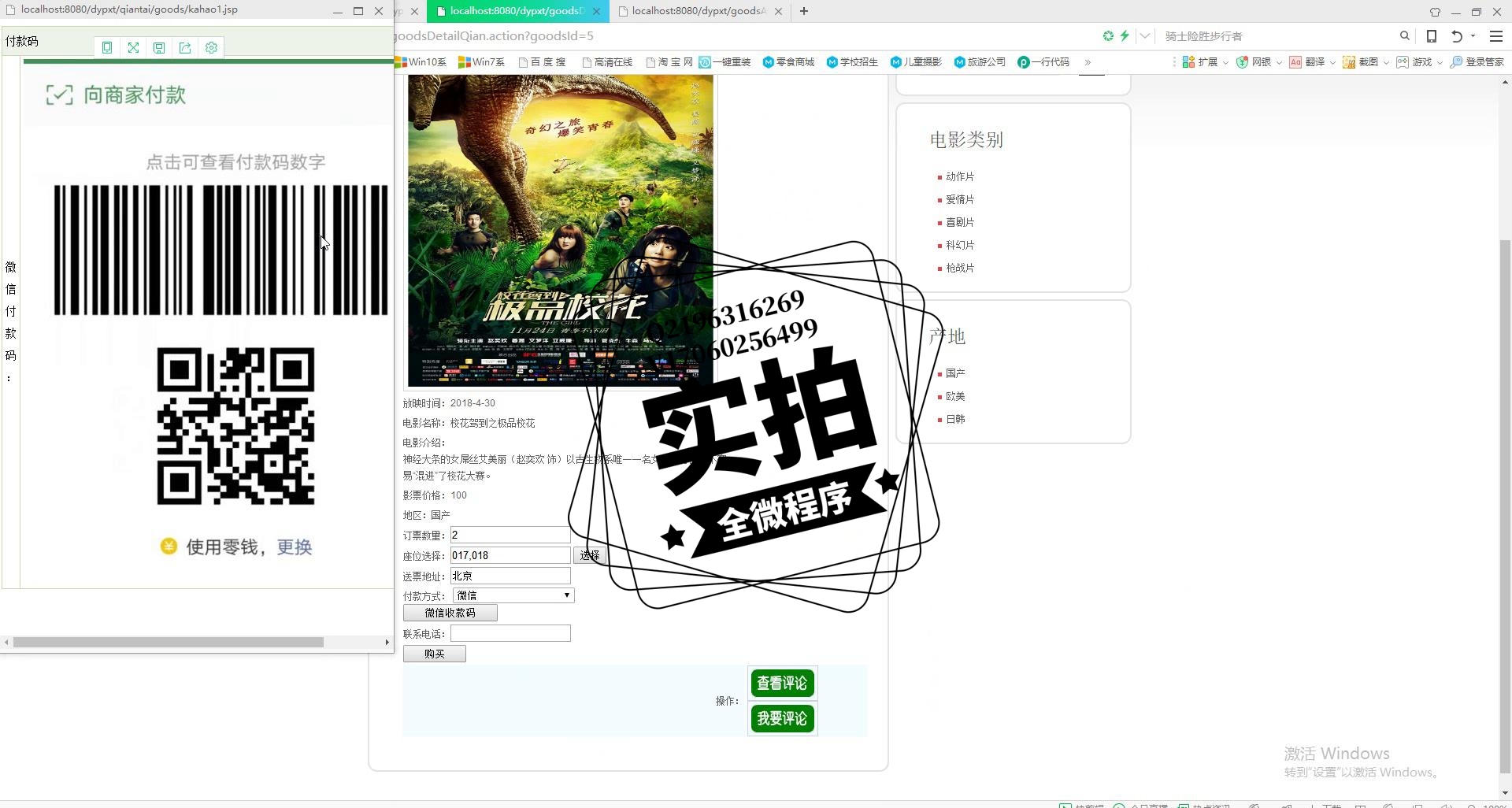1512x808 pixels.
Task: Click the 选择 seat selection button
Action: (589, 555)
